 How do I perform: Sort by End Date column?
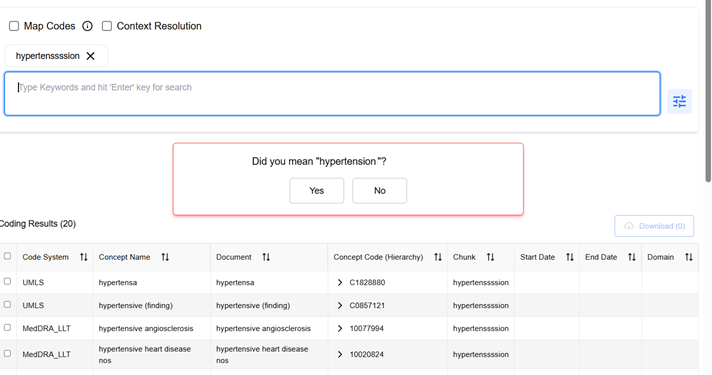tap(632, 257)
